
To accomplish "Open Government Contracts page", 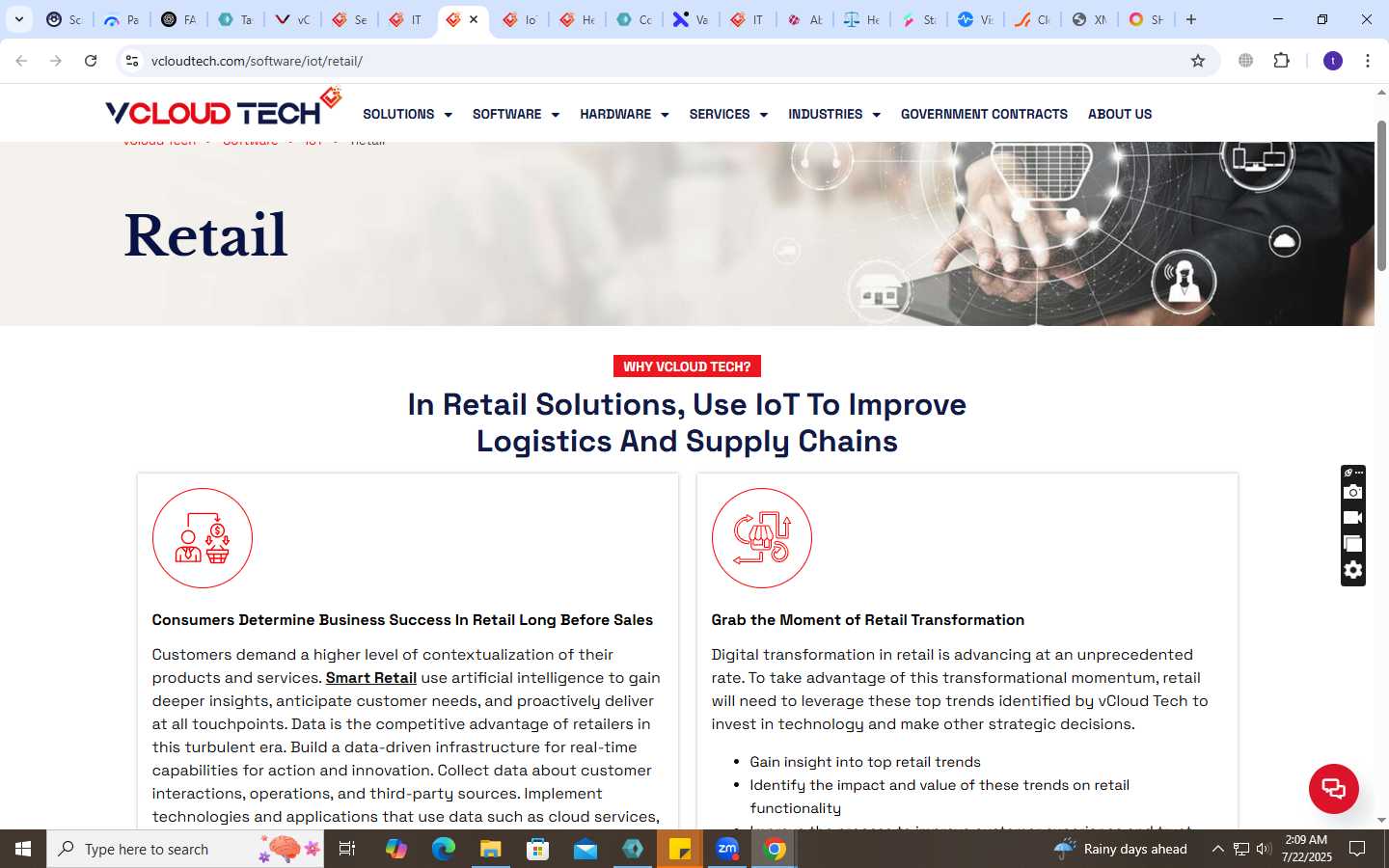I will pyautogui.click(x=984, y=114).
